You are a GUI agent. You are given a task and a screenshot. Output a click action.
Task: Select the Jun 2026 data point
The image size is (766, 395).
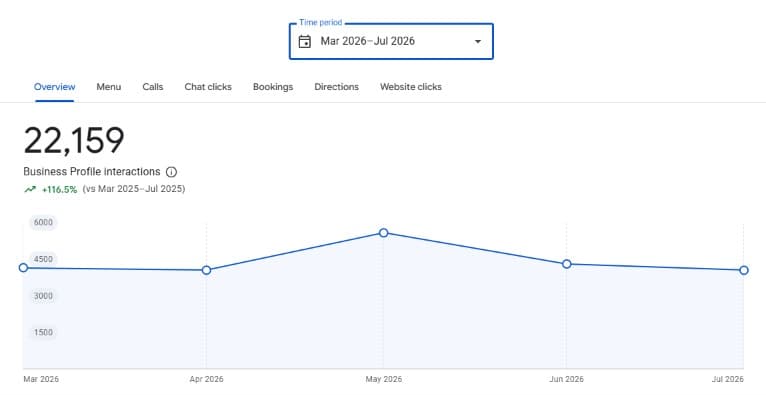click(x=566, y=264)
